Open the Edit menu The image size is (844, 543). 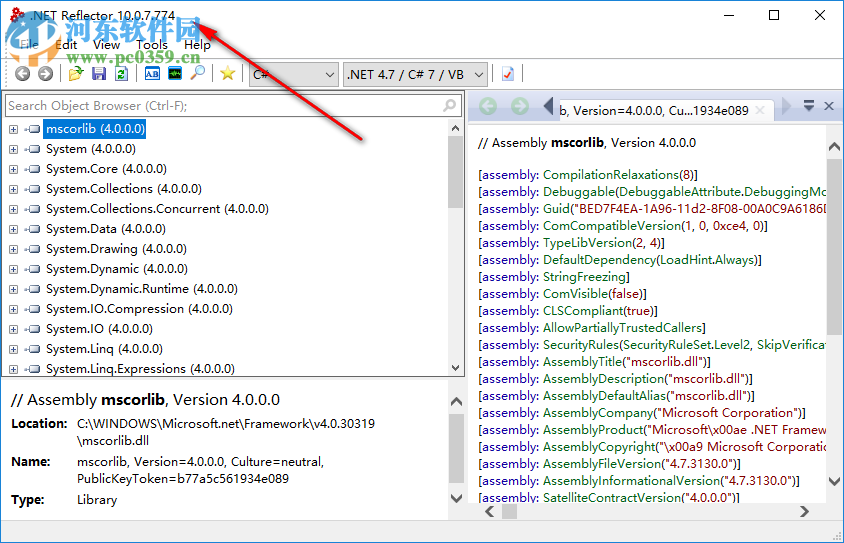click(67, 45)
